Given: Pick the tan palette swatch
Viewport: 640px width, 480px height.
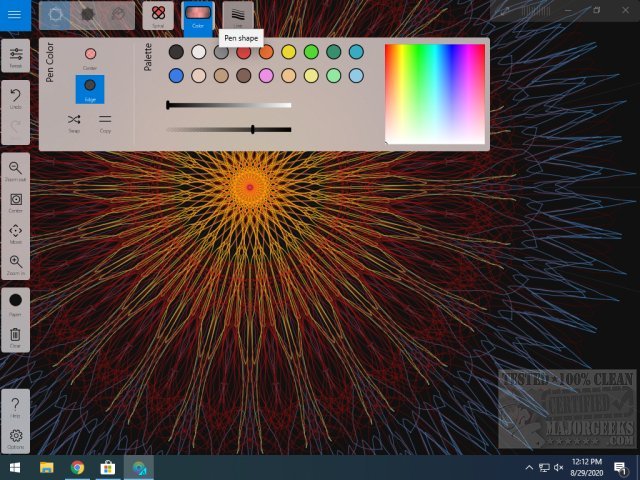Looking at the screenshot, I should [x=221, y=76].
